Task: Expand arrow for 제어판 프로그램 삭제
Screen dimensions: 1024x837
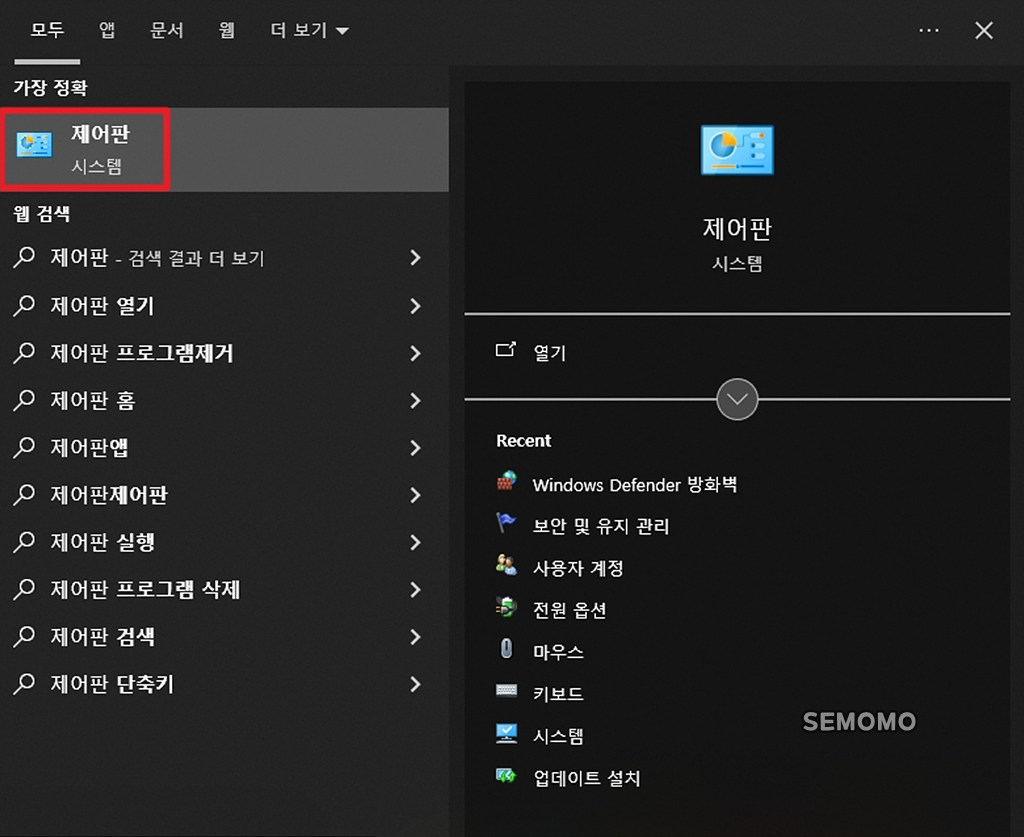Action: (x=415, y=590)
